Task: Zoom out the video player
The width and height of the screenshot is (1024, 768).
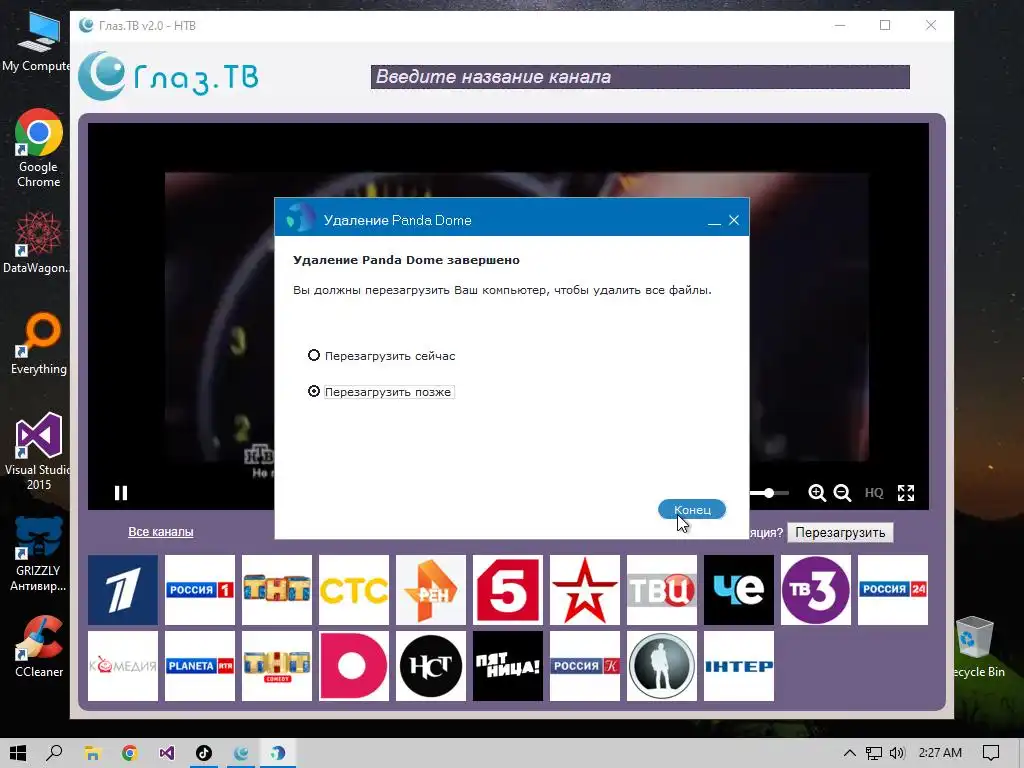Action: pos(842,493)
